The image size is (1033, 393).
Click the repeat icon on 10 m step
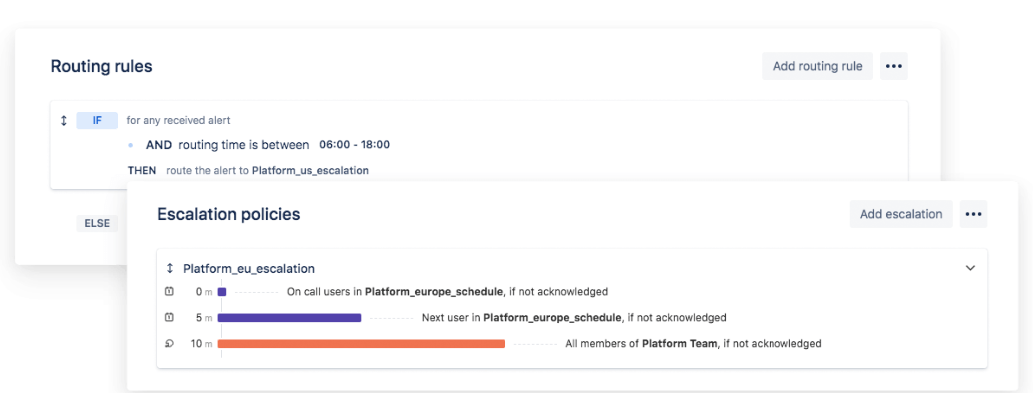coord(169,343)
